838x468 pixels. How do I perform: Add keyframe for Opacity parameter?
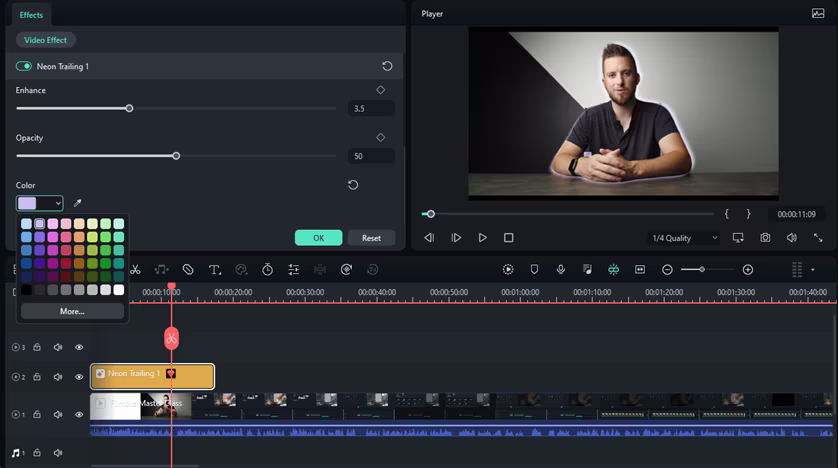381,137
